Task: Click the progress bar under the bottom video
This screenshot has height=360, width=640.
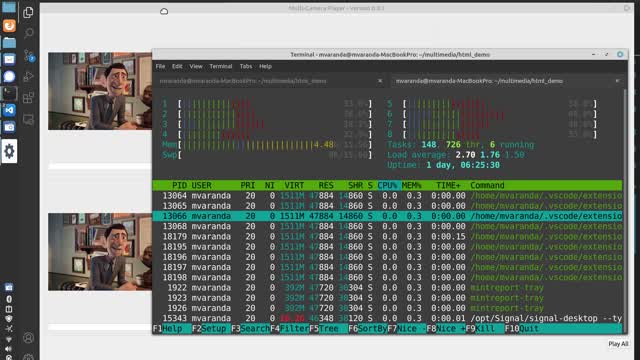Action: (x=100, y=327)
